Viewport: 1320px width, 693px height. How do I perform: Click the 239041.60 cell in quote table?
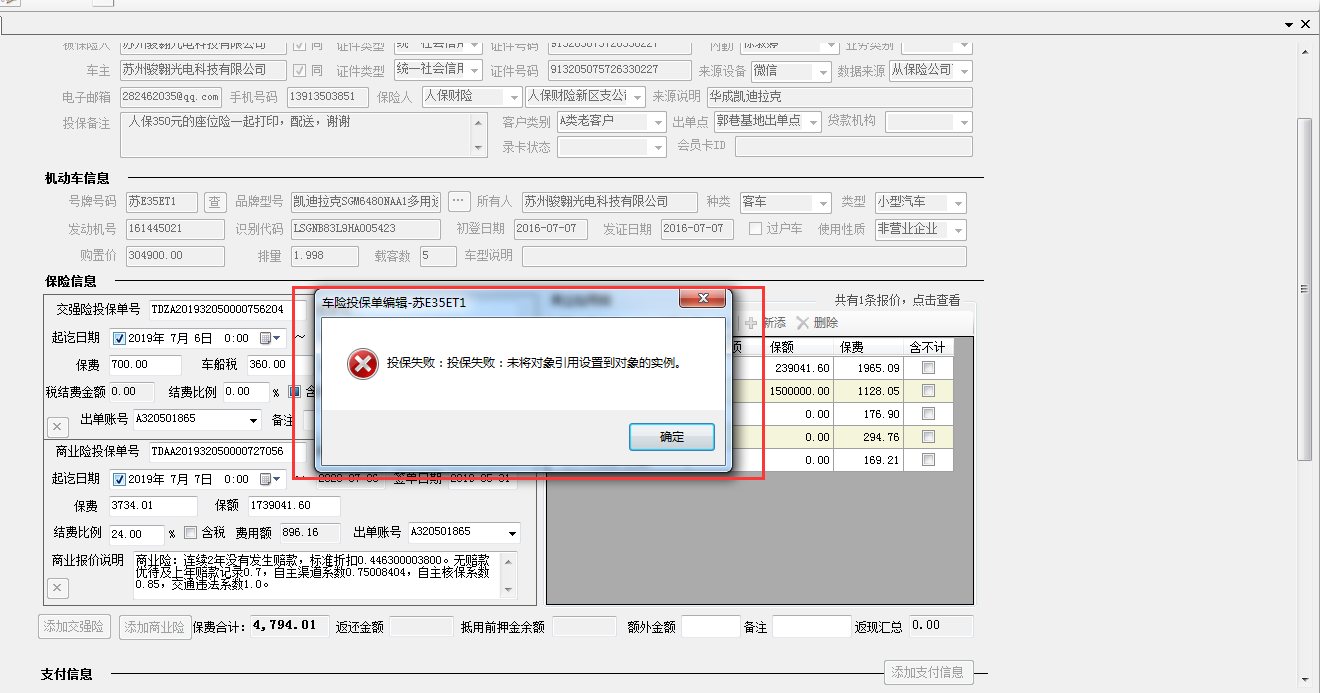(x=799, y=368)
